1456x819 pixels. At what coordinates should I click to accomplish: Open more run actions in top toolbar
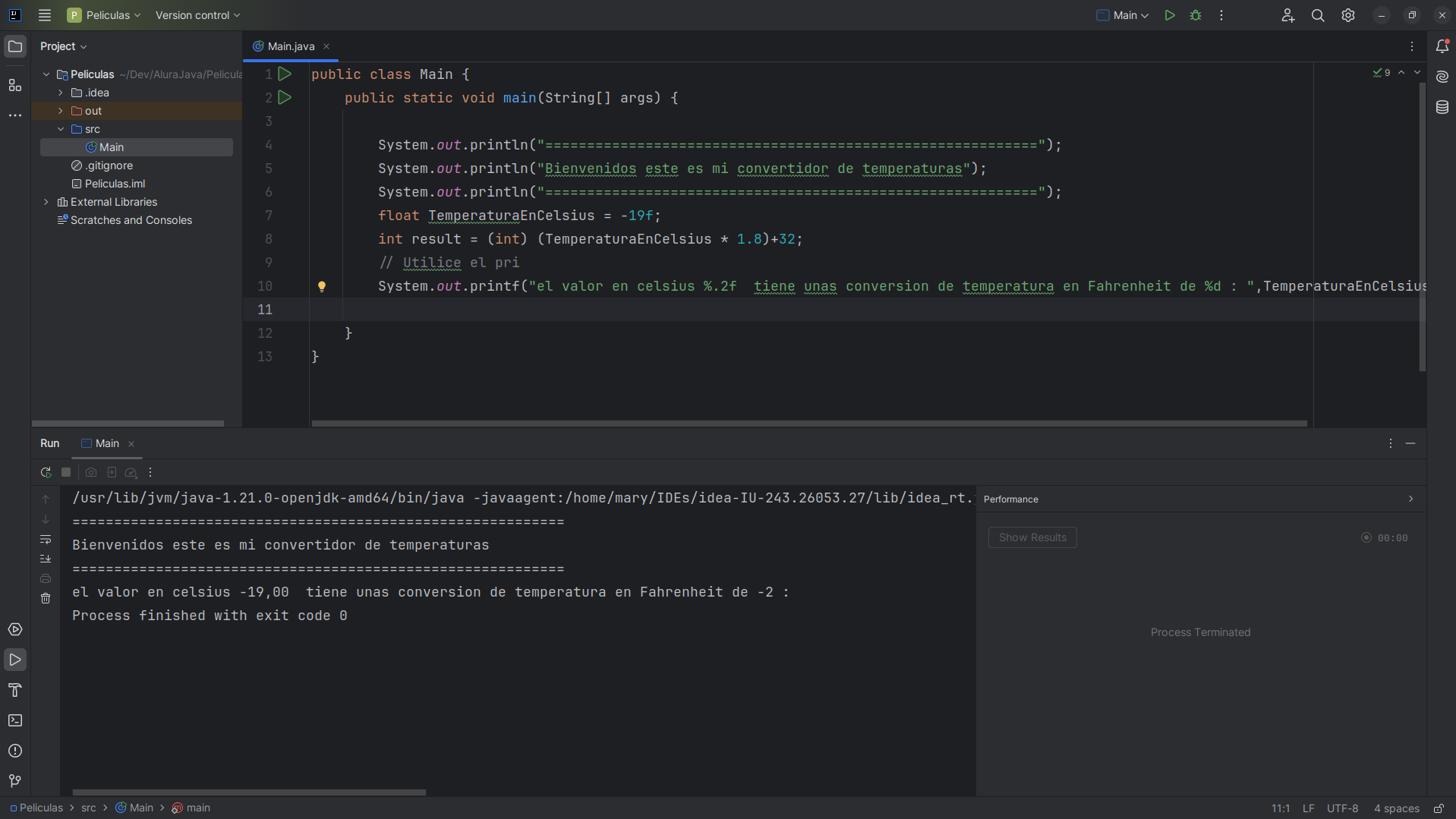click(1221, 15)
